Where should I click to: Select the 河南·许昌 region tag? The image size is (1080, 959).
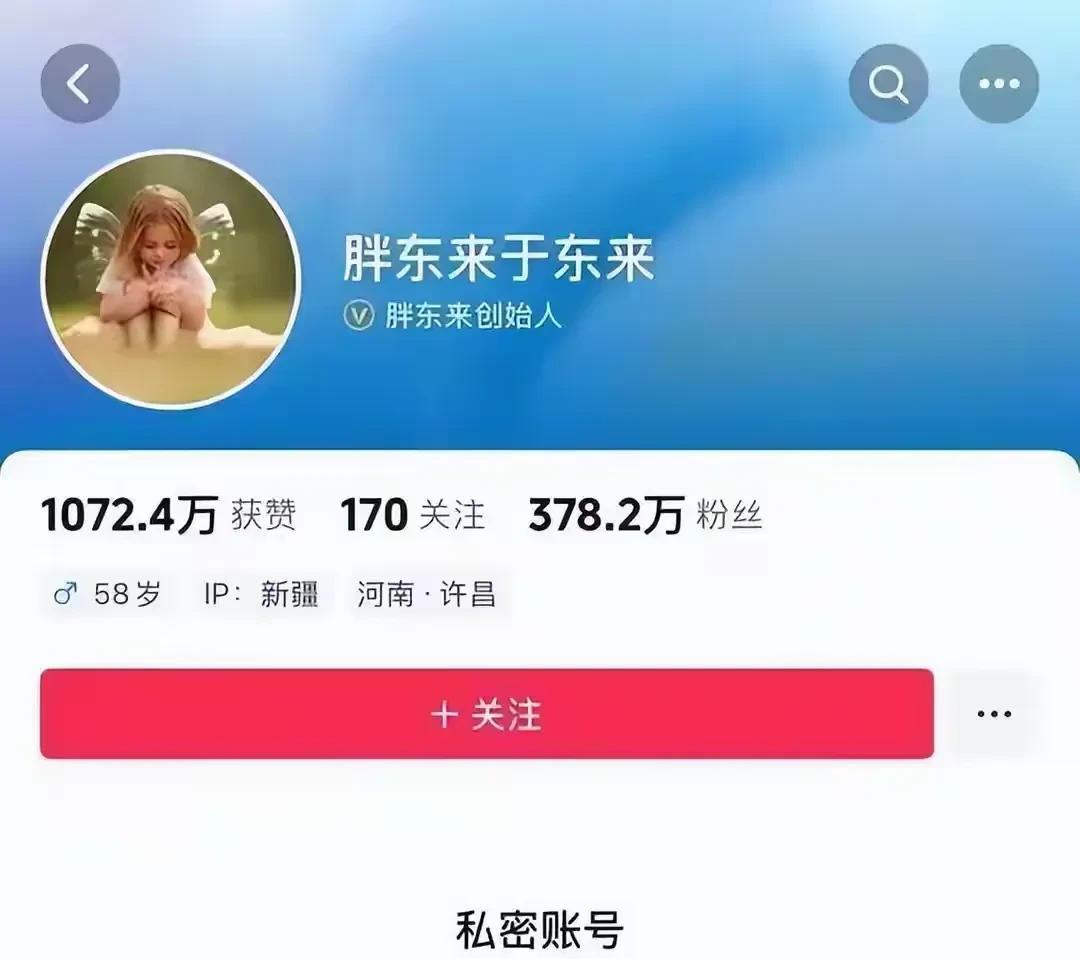[x=426, y=594]
